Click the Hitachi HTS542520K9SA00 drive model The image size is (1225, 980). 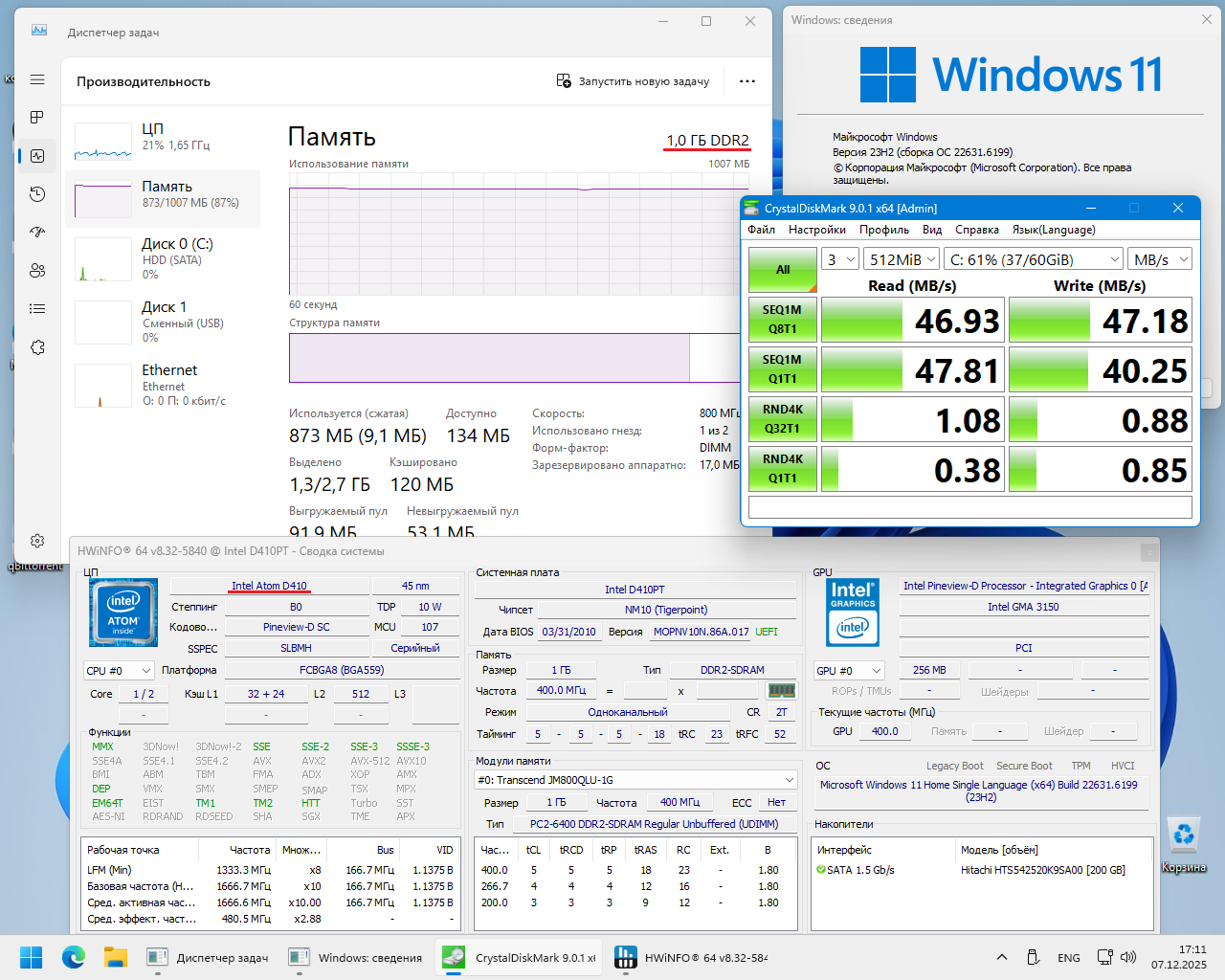(1043, 870)
